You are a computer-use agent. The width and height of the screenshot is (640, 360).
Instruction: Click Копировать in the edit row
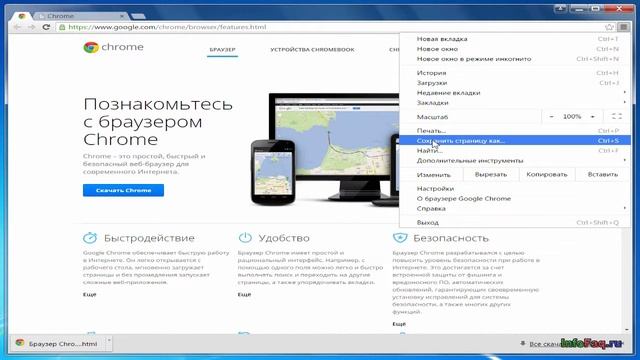click(547, 174)
